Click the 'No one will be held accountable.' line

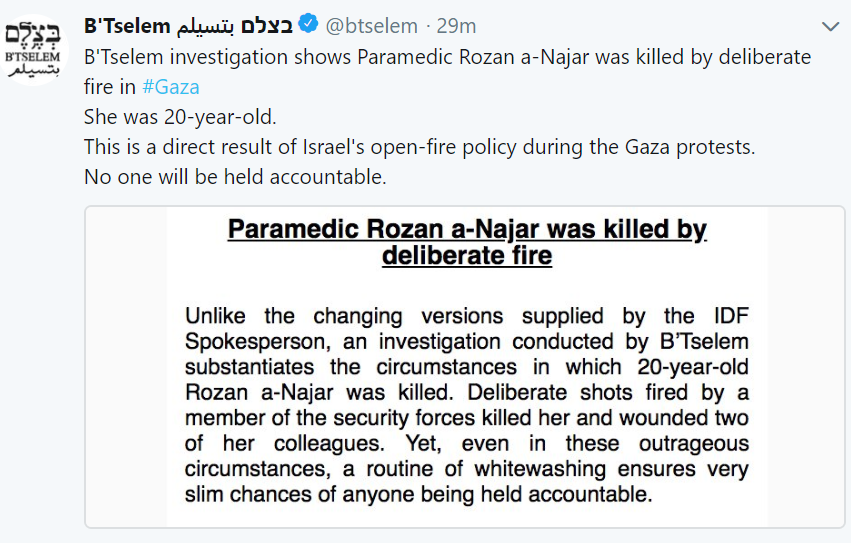pos(235,176)
